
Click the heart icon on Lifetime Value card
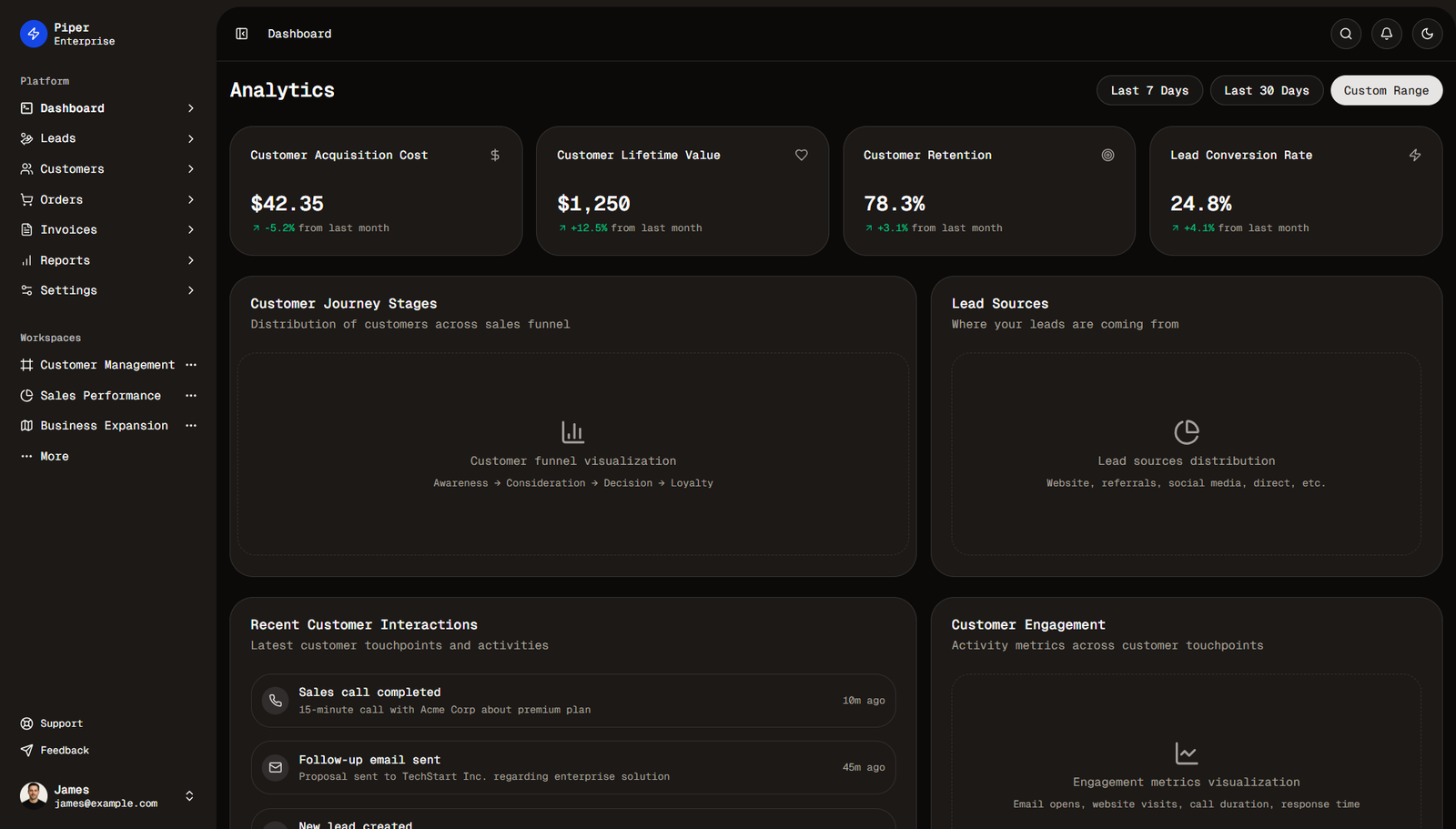coord(802,156)
